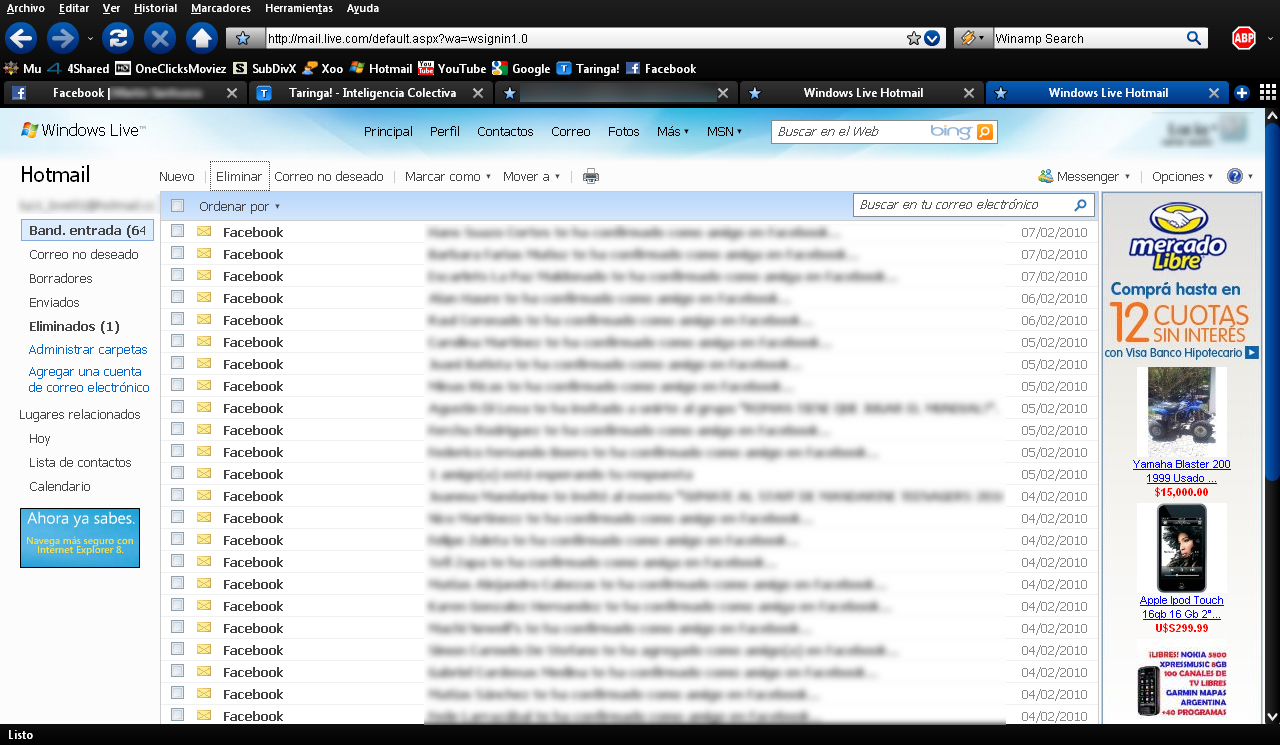Open the 4Shared bookmark
Image resolution: width=1280 pixels, height=745 pixels.
[79, 69]
